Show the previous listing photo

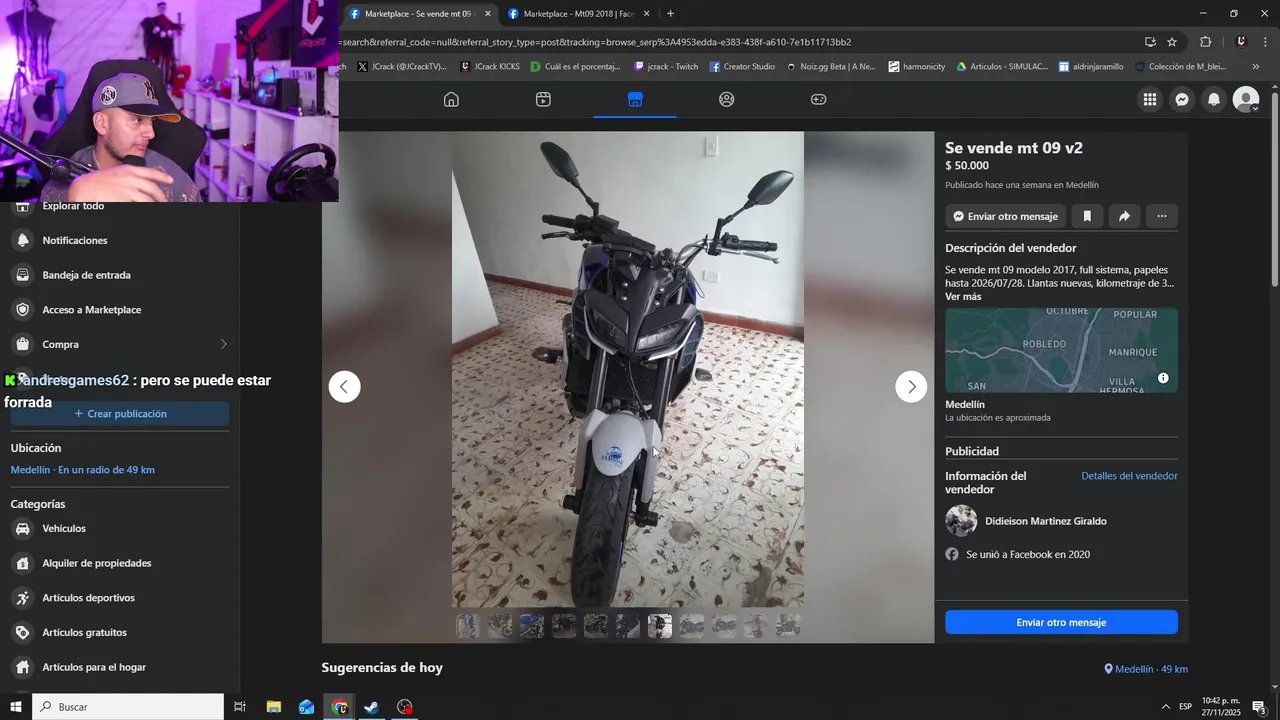[x=345, y=386]
